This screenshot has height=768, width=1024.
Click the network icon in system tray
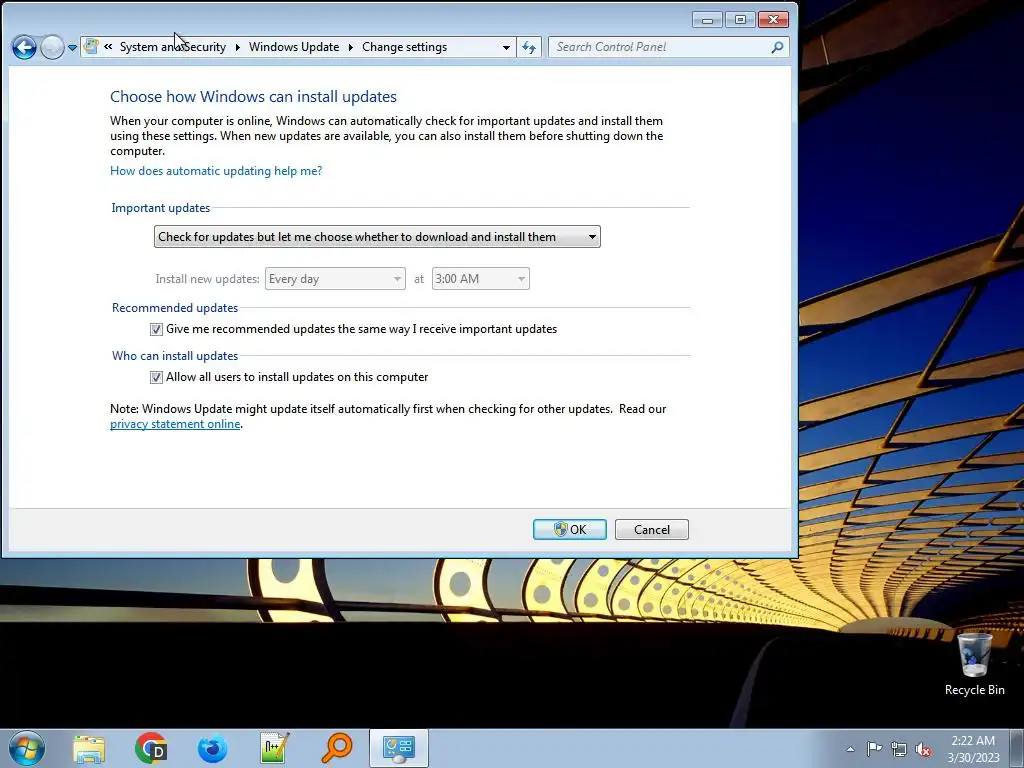coord(899,749)
